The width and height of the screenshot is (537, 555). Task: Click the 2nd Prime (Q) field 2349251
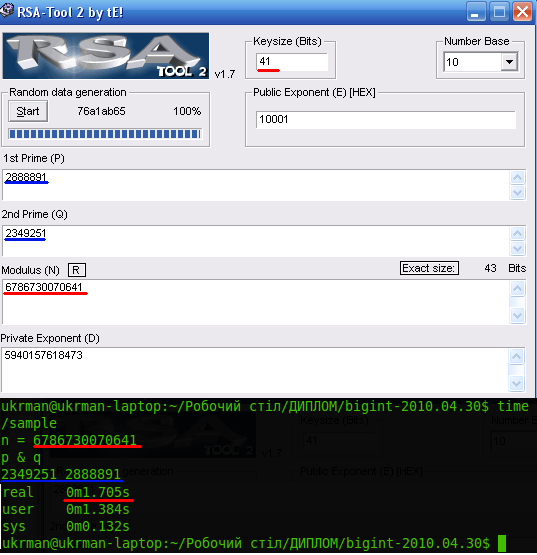tap(256, 241)
